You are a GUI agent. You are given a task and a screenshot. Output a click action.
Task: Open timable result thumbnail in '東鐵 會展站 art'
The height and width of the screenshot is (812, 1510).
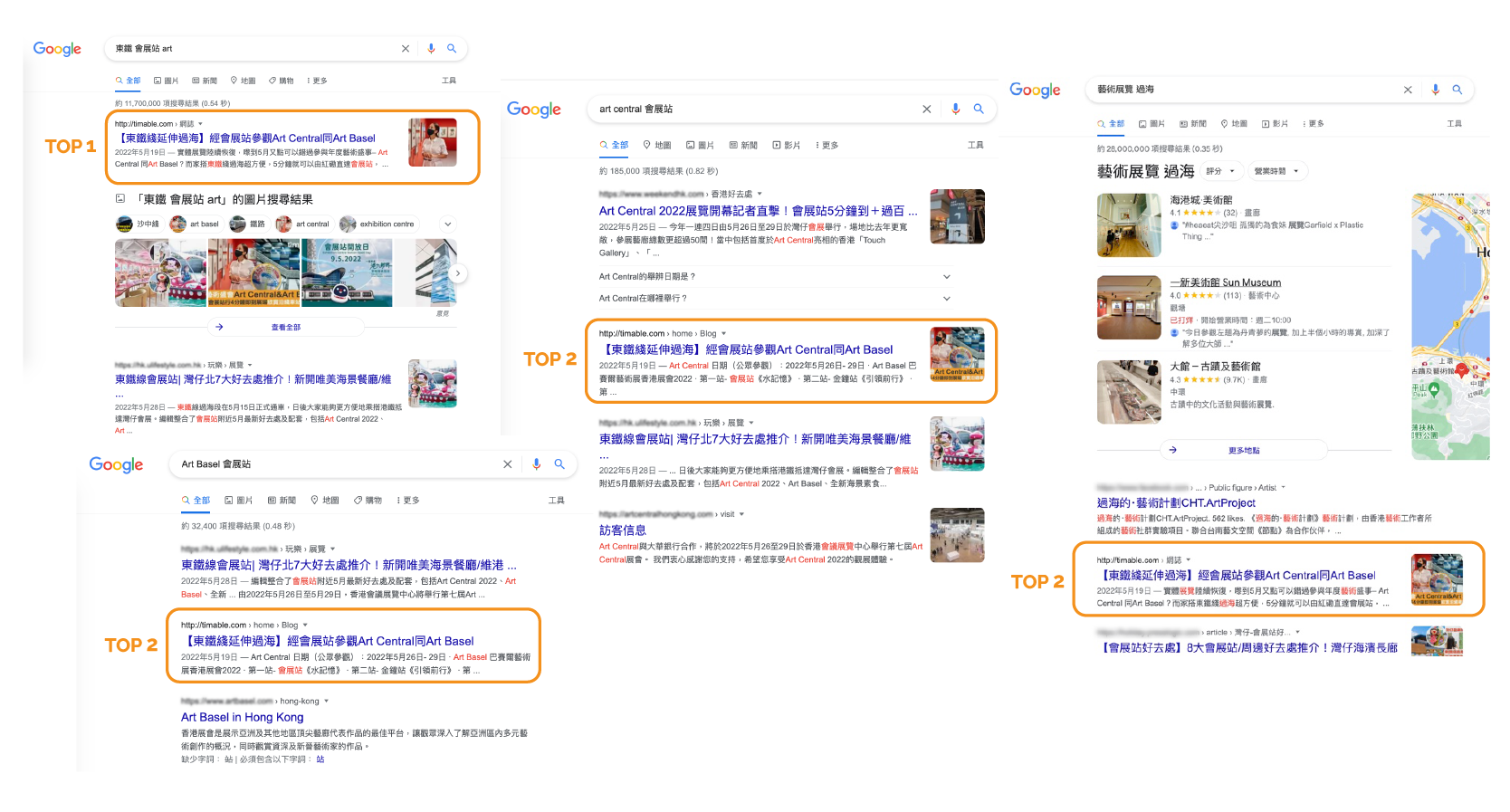433,142
